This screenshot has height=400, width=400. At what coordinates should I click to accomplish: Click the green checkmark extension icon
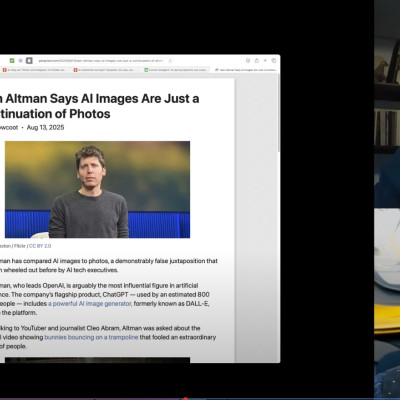[x=12, y=61]
